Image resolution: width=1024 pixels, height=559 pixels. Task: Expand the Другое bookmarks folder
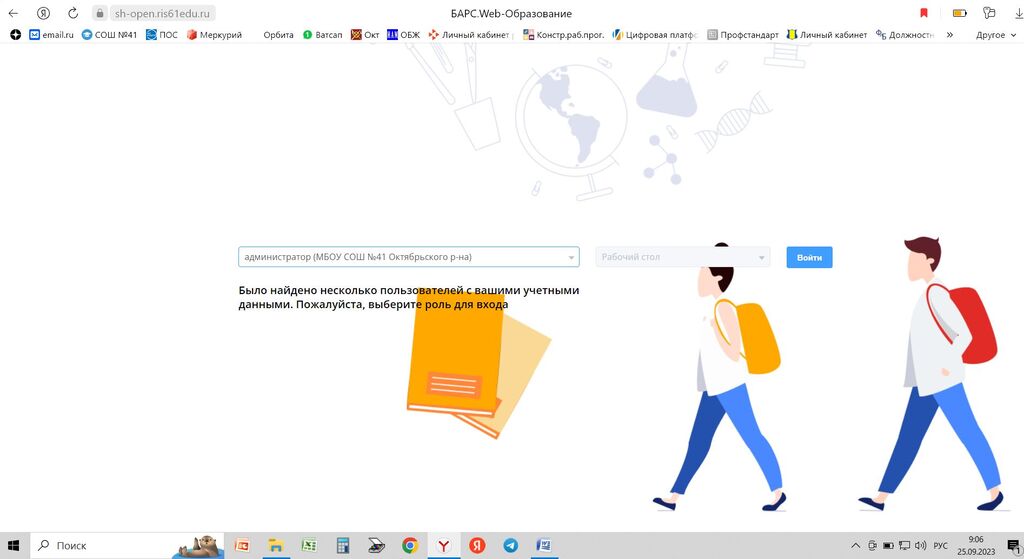(994, 34)
